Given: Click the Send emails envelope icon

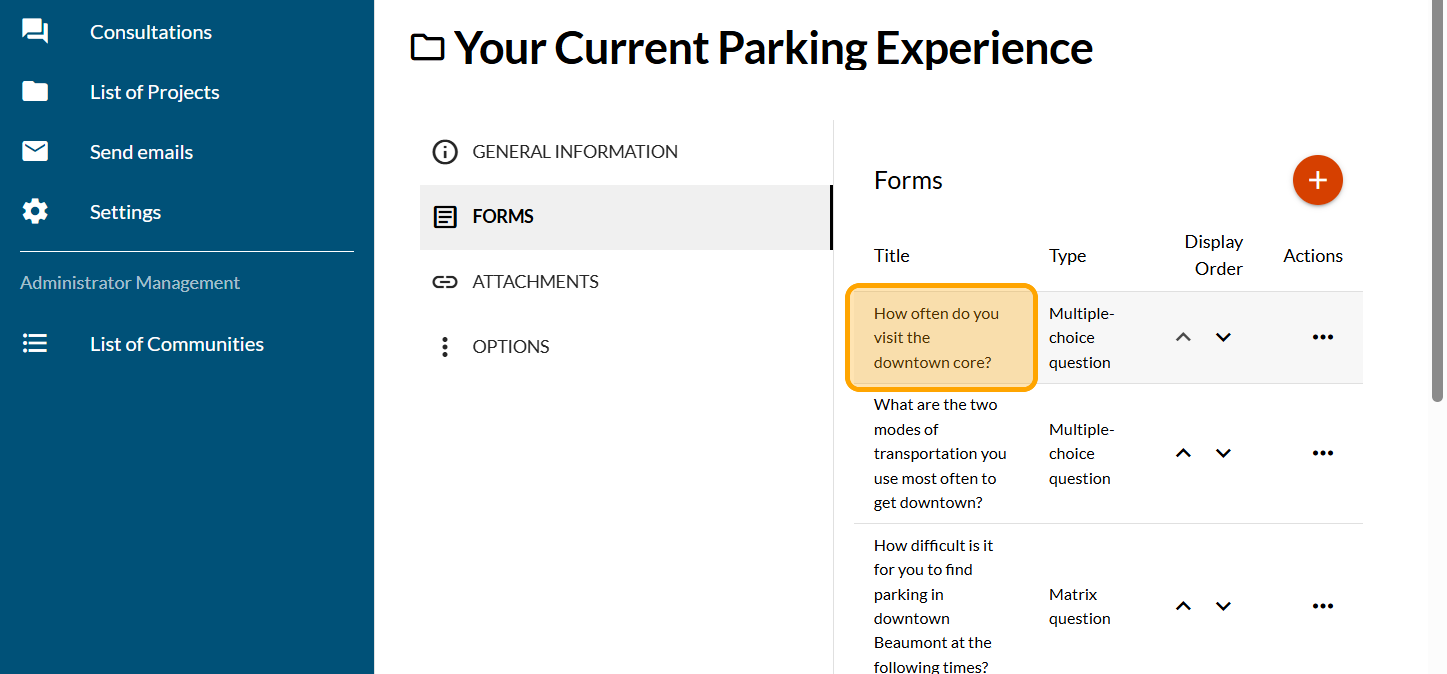Looking at the screenshot, I should (35, 152).
